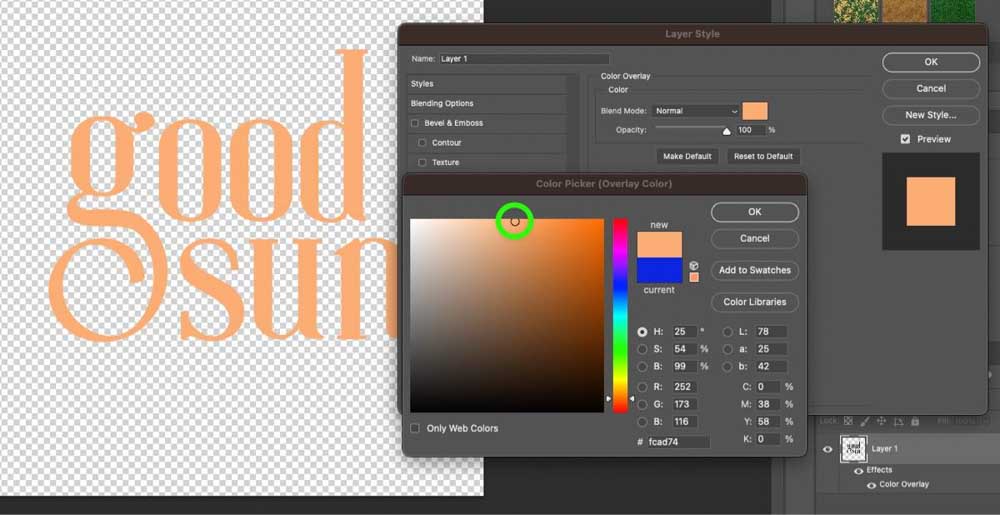The width and height of the screenshot is (1000, 515).
Task: Select the brightness B radio beside 99
Action: [x=642, y=366]
